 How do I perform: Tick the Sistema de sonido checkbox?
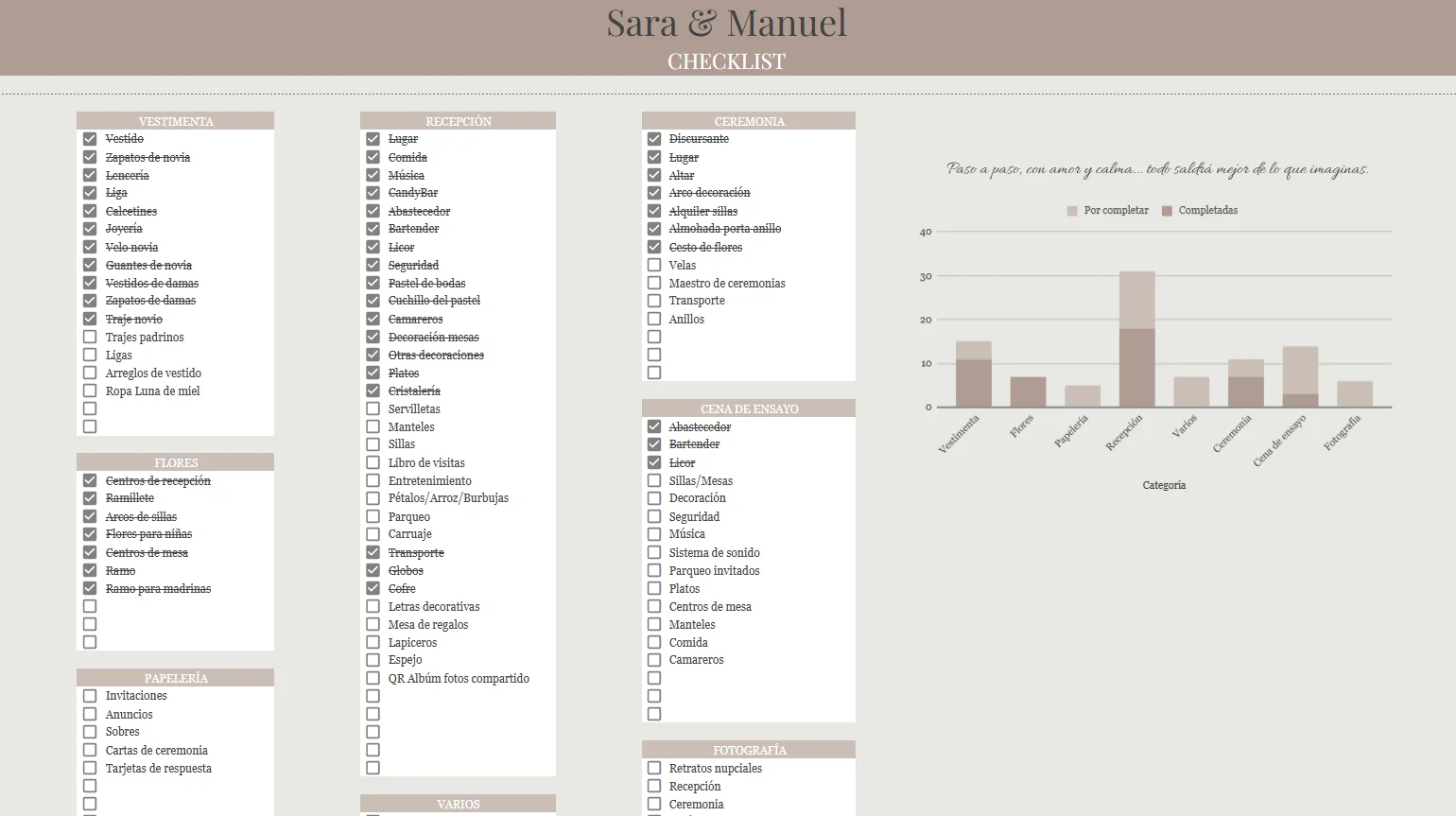tap(654, 552)
